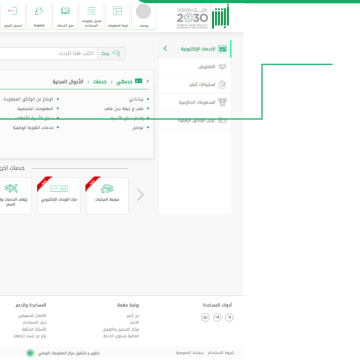Click the logout icon in top bar
The image size is (360, 360).
[12, 11]
